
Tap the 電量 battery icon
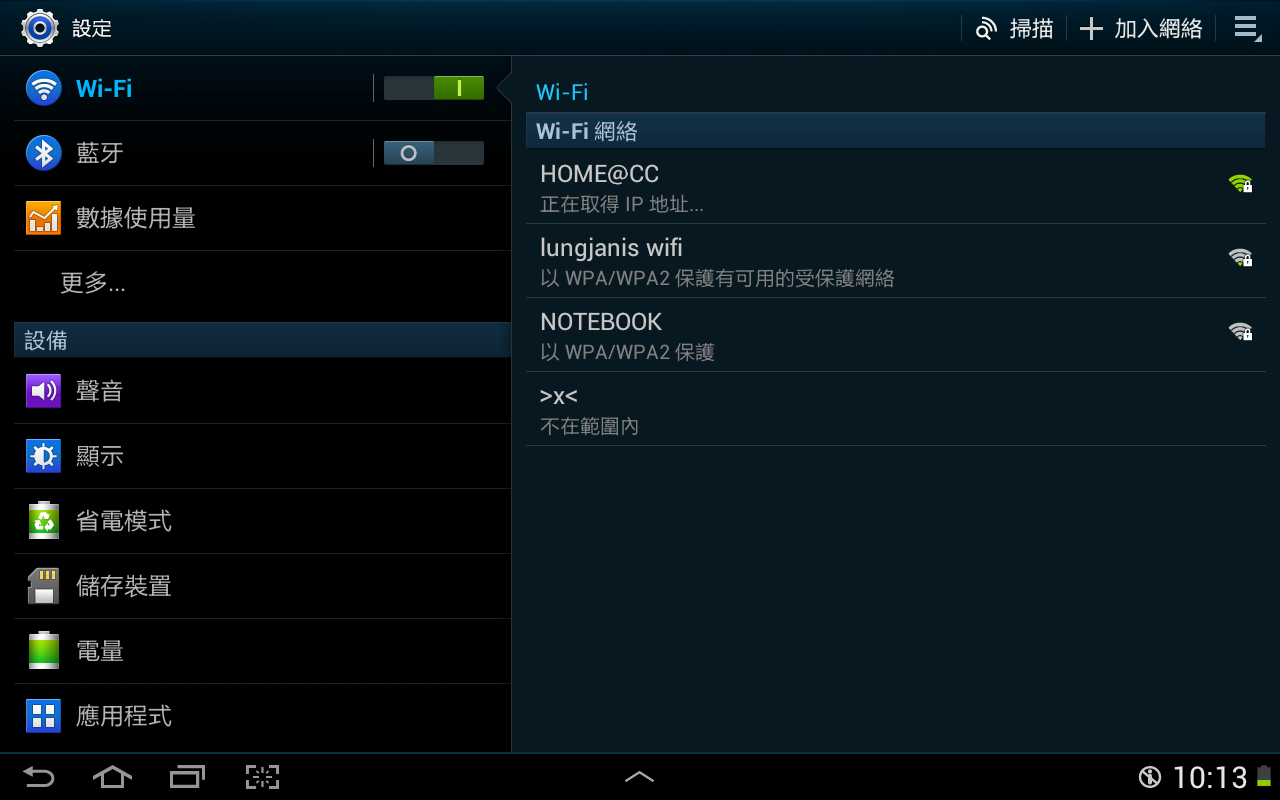click(44, 651)
